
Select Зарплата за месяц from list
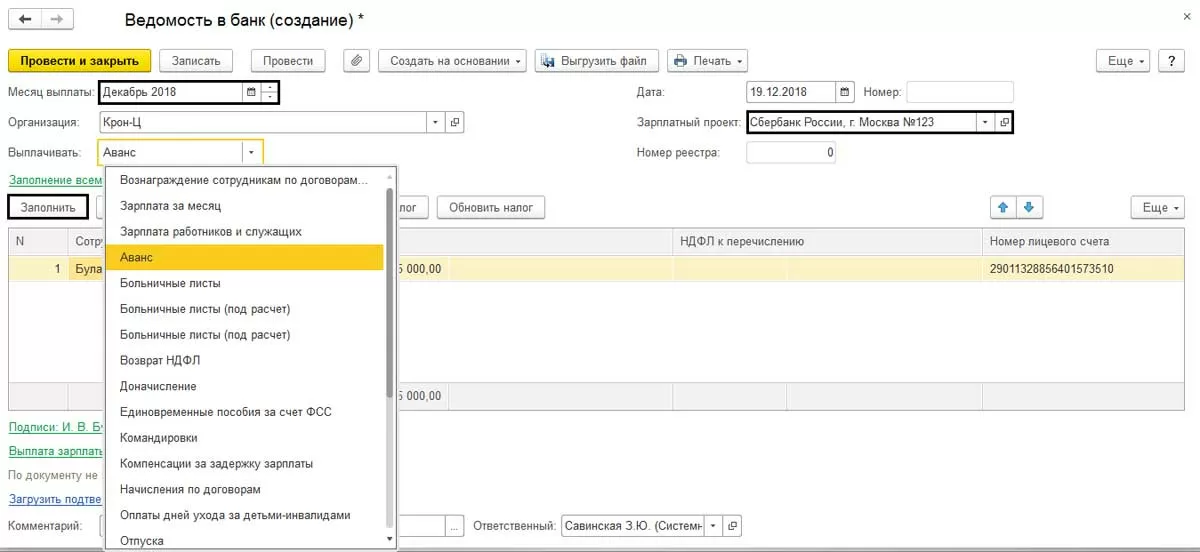point(170,206)
